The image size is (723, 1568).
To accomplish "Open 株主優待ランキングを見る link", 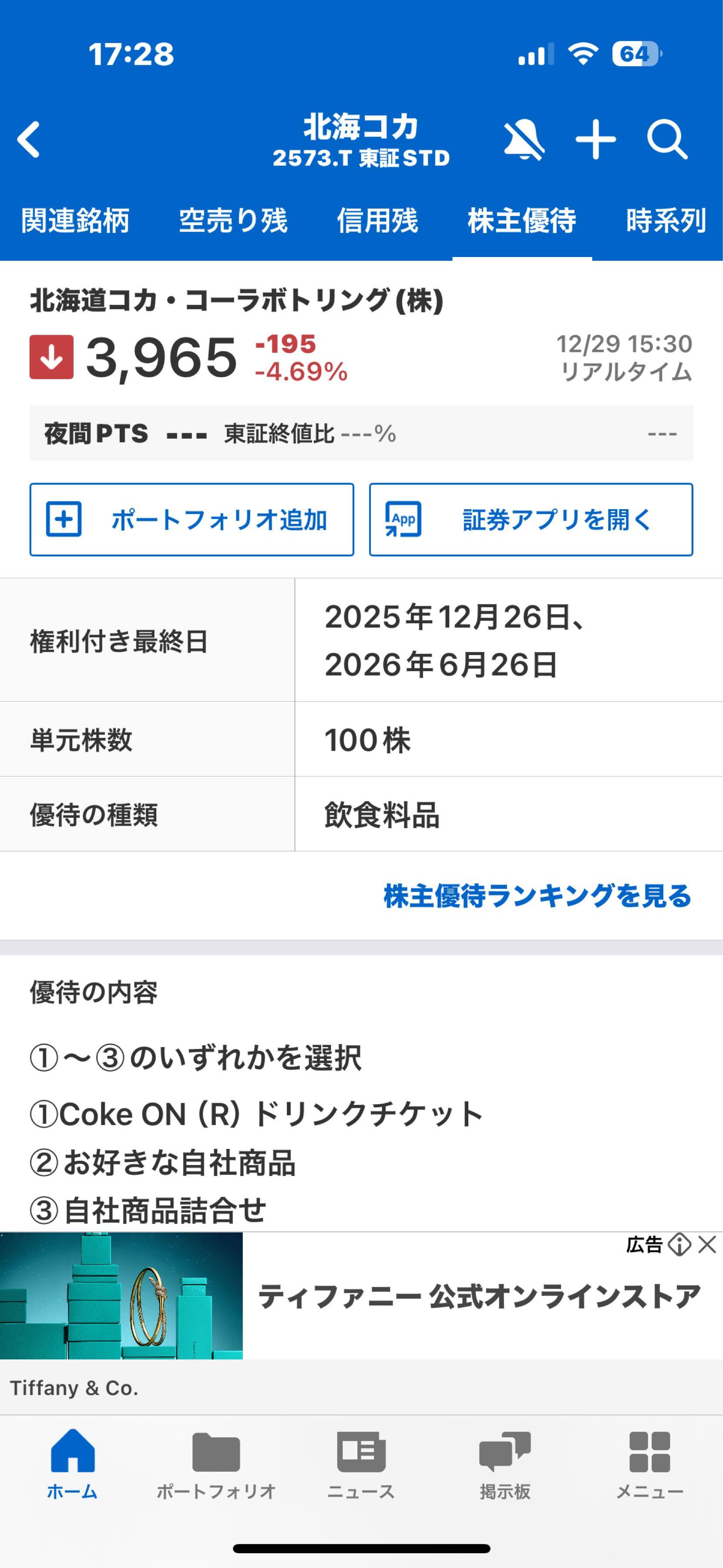I will click(x=538, y=896).
